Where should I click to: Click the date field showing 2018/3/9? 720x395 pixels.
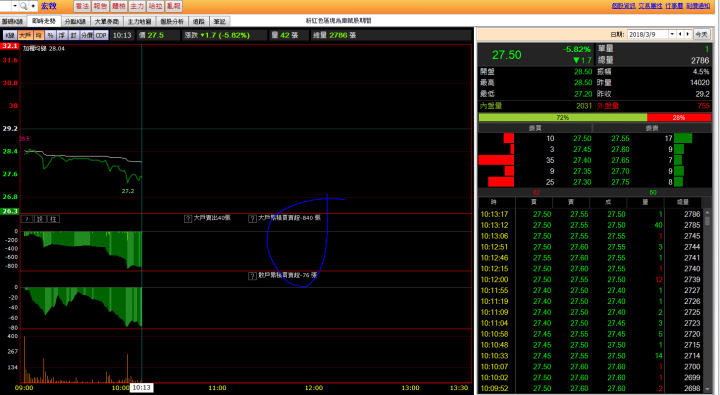[x=648, y=34]
